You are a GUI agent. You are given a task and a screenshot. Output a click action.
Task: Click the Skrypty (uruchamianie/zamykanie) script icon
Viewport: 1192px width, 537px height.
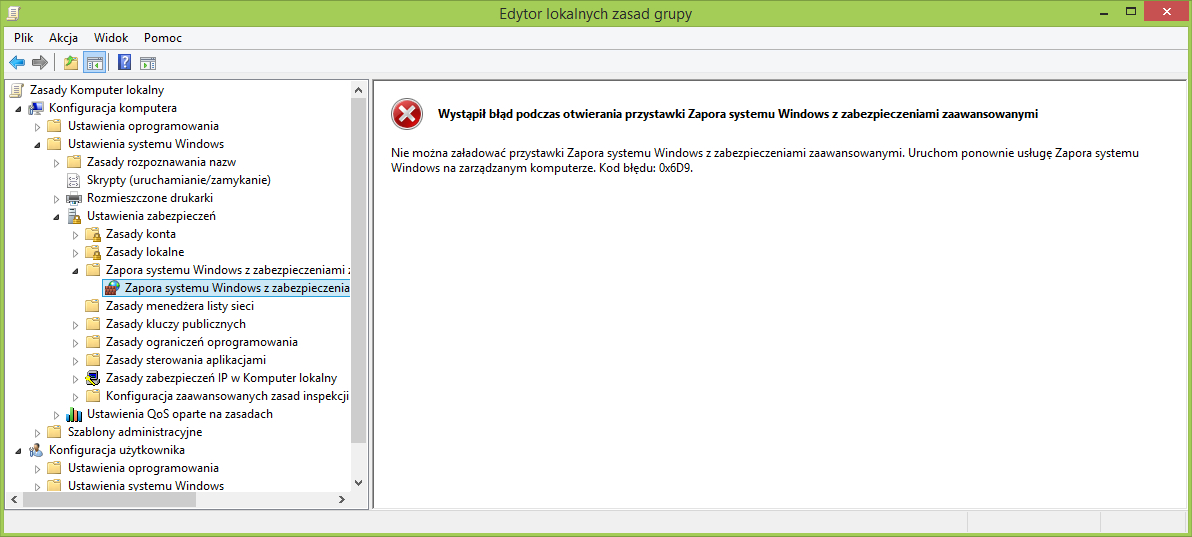[74, 180]
